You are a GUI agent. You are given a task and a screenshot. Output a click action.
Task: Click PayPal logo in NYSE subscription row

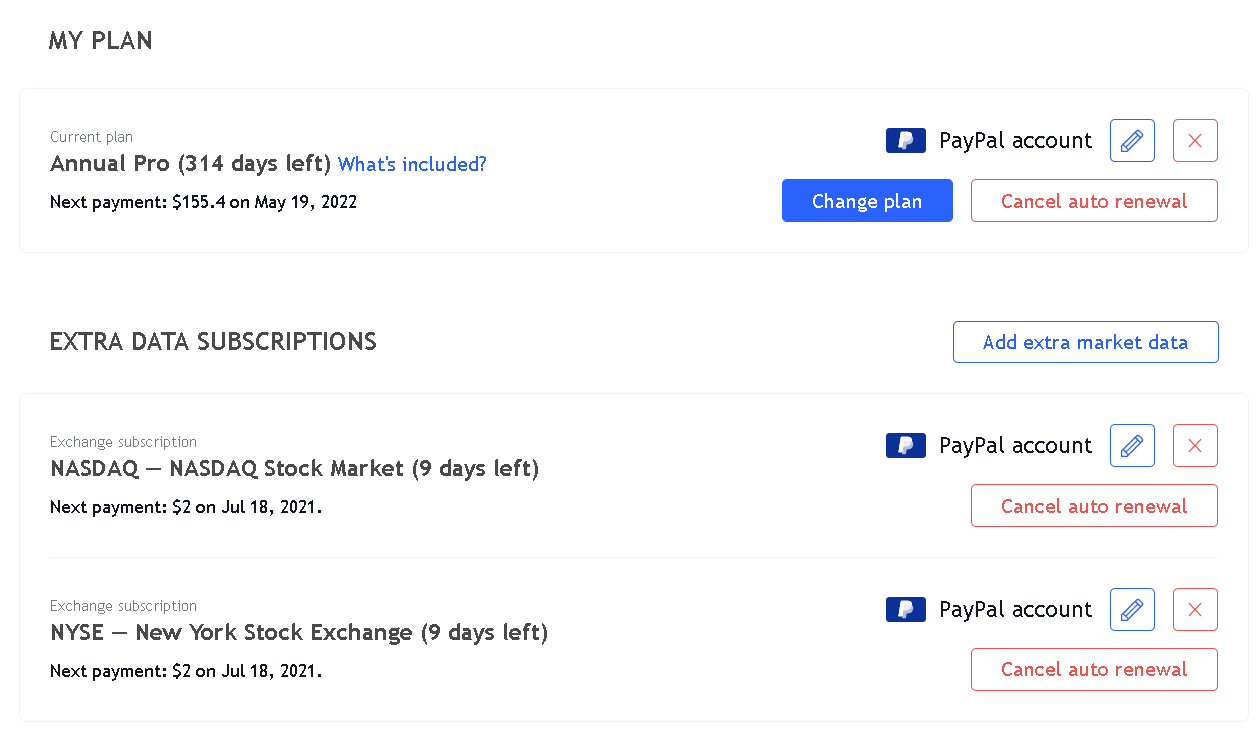(905, 609)
